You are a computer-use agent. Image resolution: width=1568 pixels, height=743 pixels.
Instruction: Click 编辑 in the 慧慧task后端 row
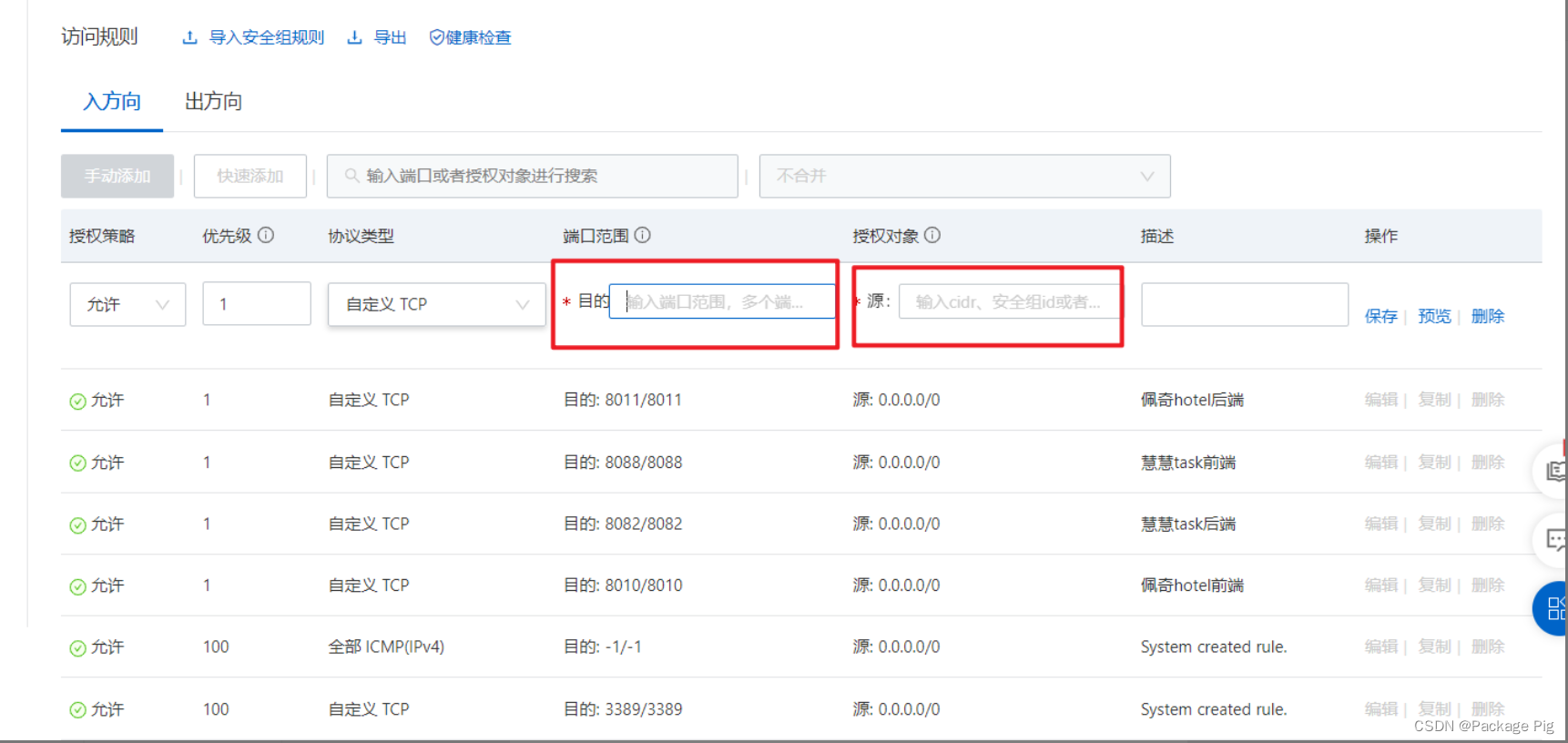(x=1380, y=524)
